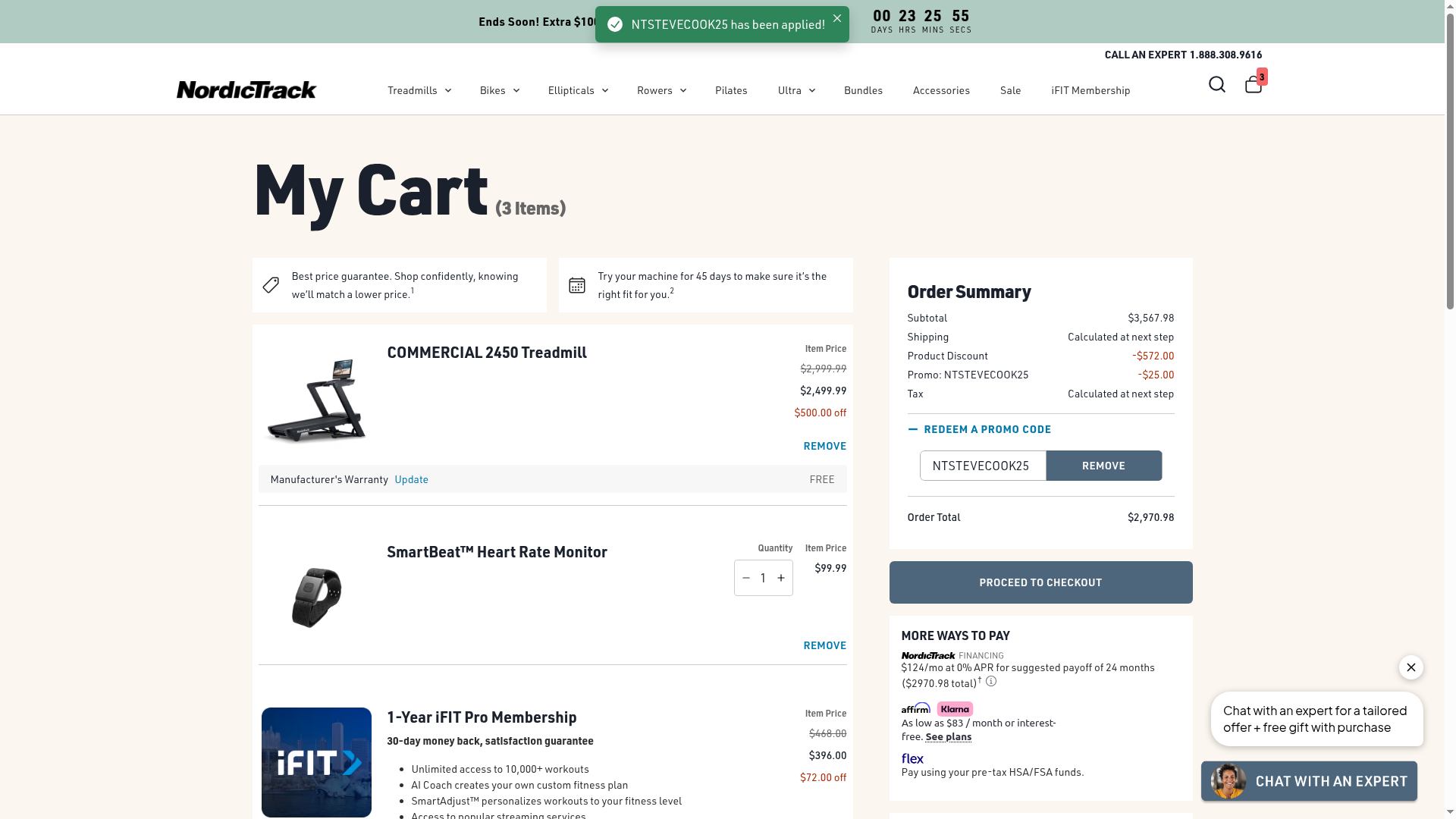Open the search magnifier icon
The height and width of the screenshot is (819, 1456).
coord(1216,84)
